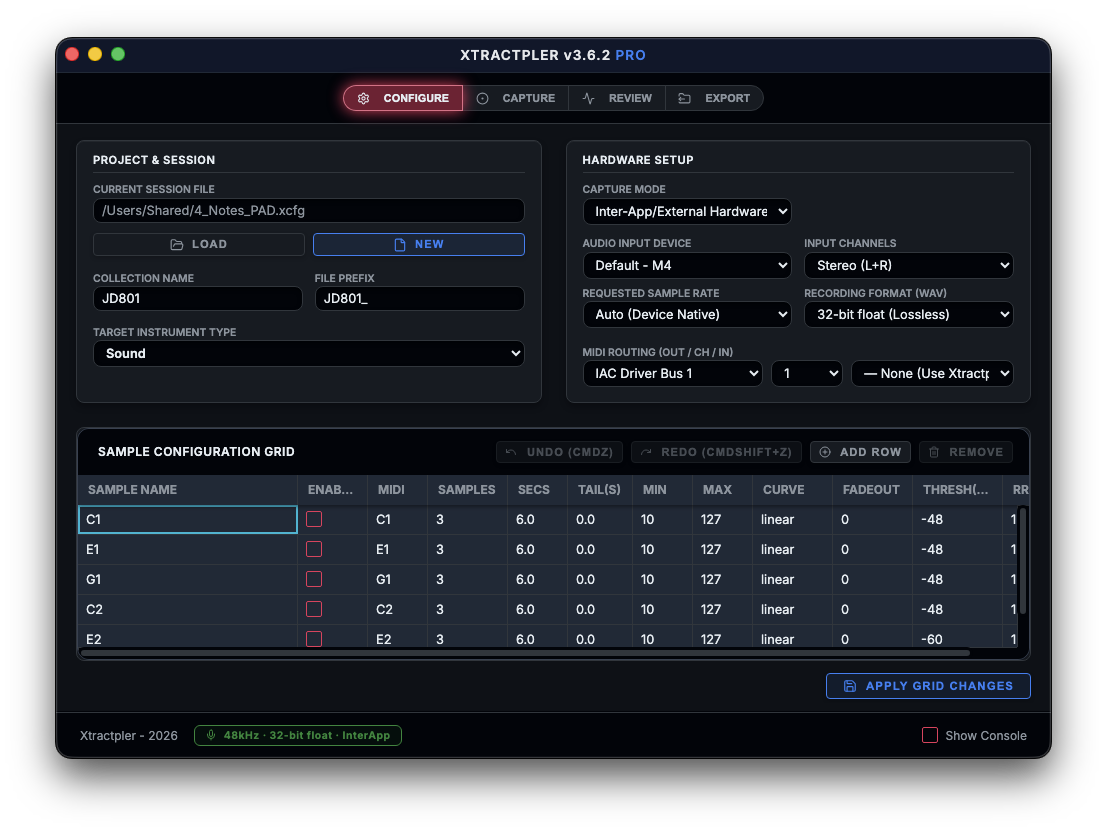Click the grid's horizontal scrollbar
The image size is (1107, 832).
pos(525,653)
